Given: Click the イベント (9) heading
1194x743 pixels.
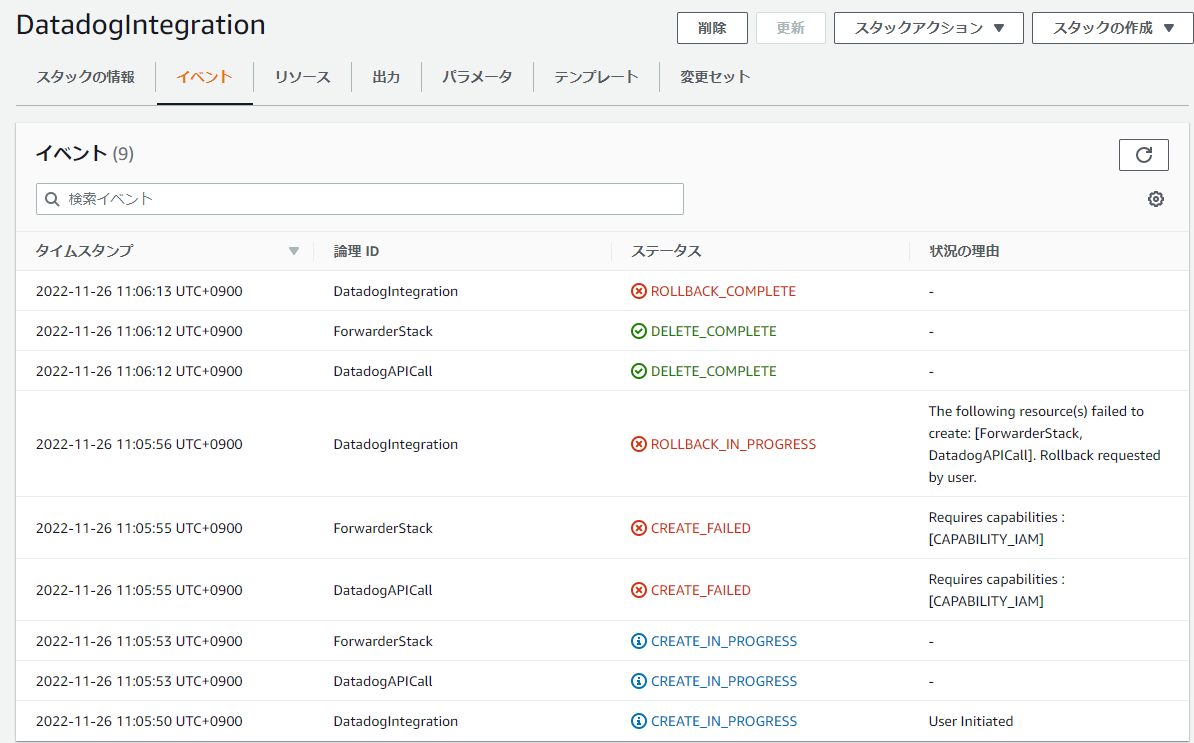Looking at the screenshot, I should tap(85, 154).
